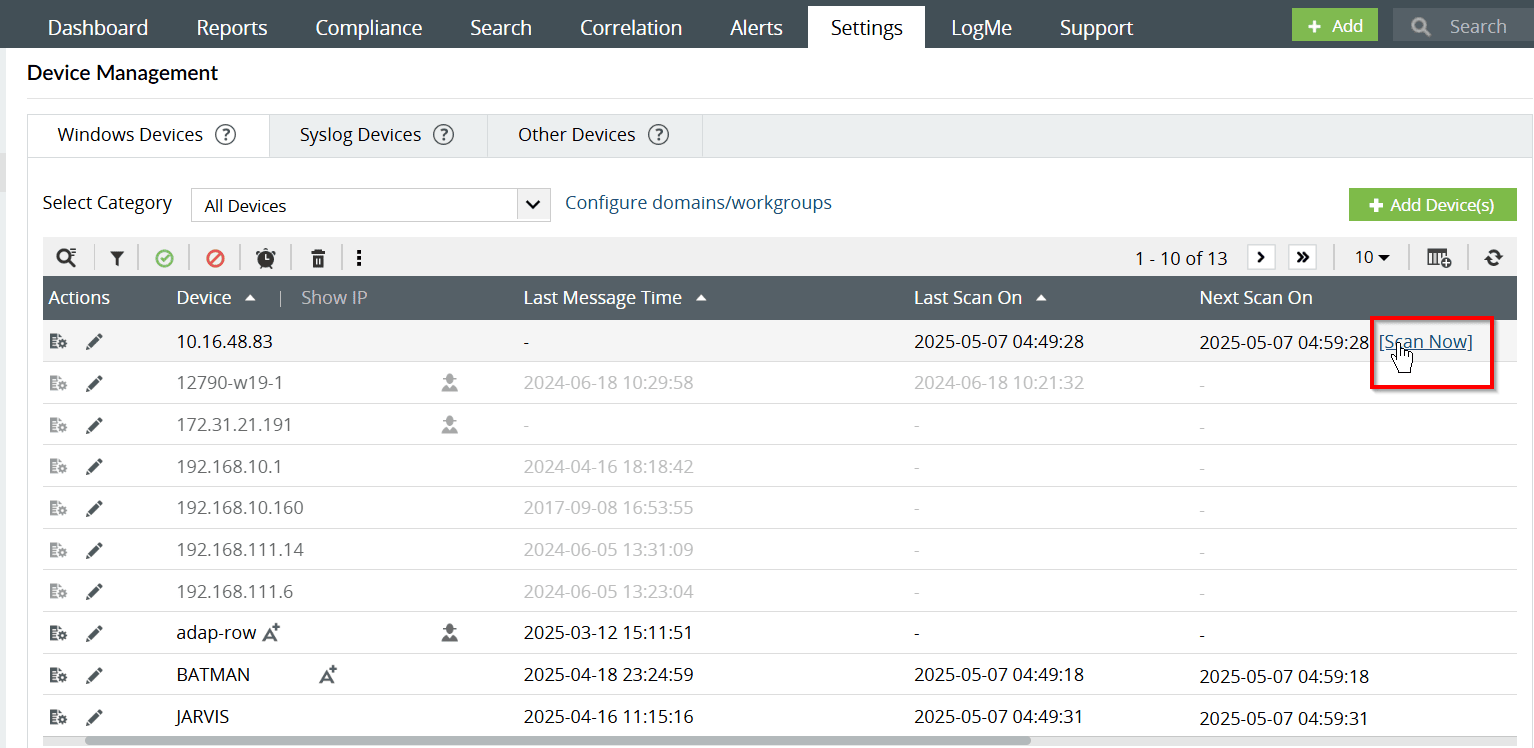Open the rows-per-page 10 dropdown
The width and height of the screenshot is (1534, 748).
click(x=1372, y=258)
